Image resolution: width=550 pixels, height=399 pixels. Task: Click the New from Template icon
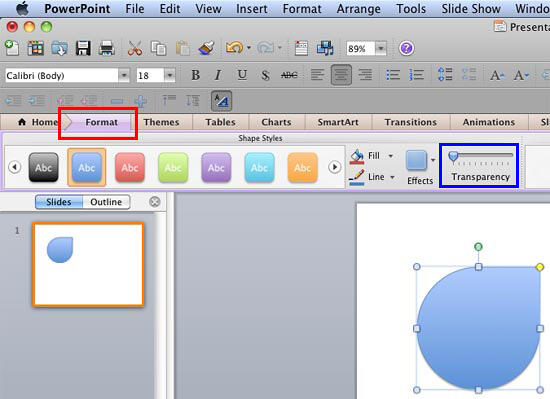[36, 48]
